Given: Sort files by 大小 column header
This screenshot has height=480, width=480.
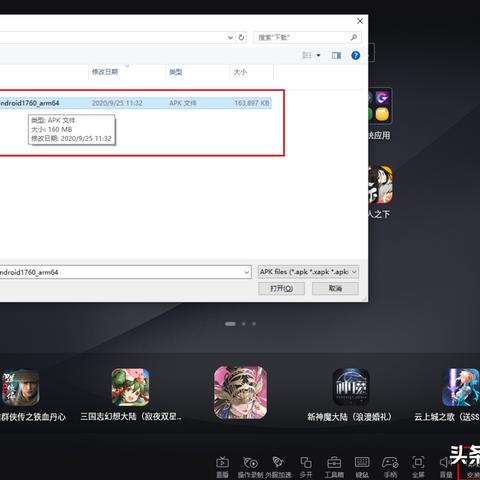Looking at the screenshot, I should (240, 72).
